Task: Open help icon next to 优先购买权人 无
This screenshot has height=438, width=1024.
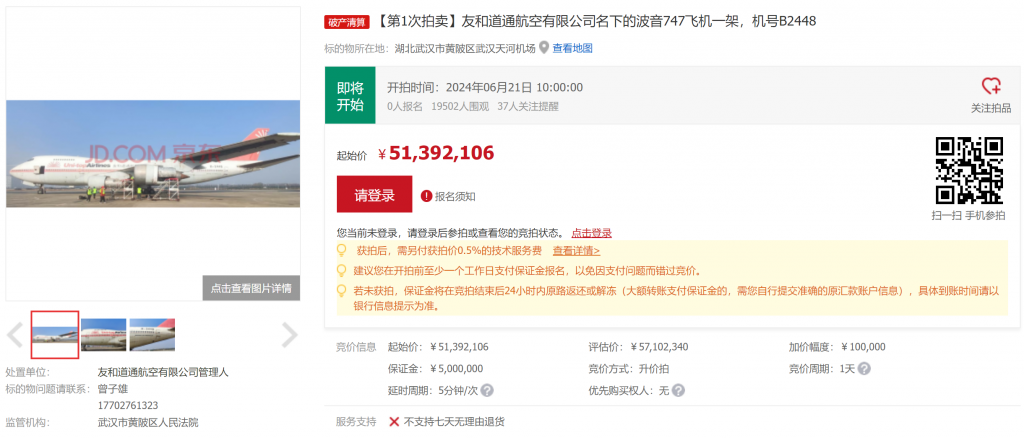Action: point(679,390)
